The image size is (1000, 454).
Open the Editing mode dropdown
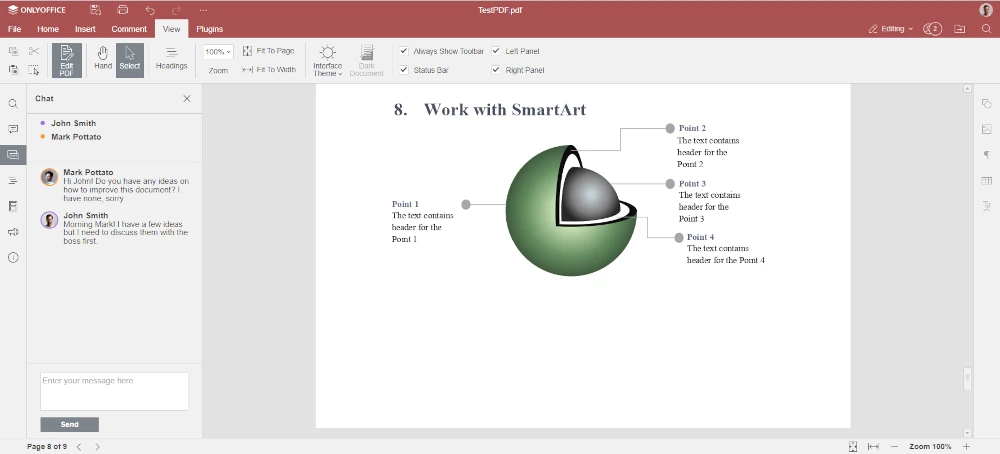(891, 29)
